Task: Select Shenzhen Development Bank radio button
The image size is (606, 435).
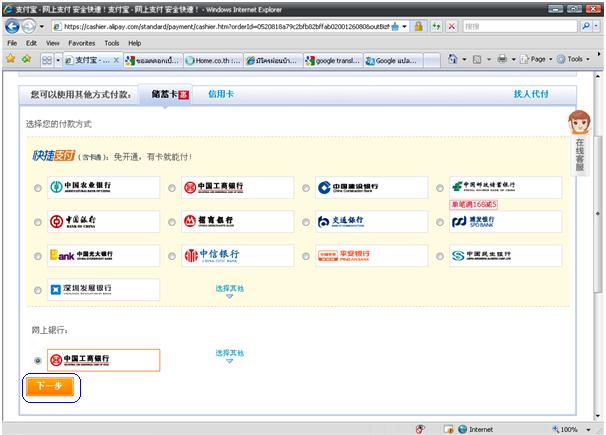Action: point(37,290)
